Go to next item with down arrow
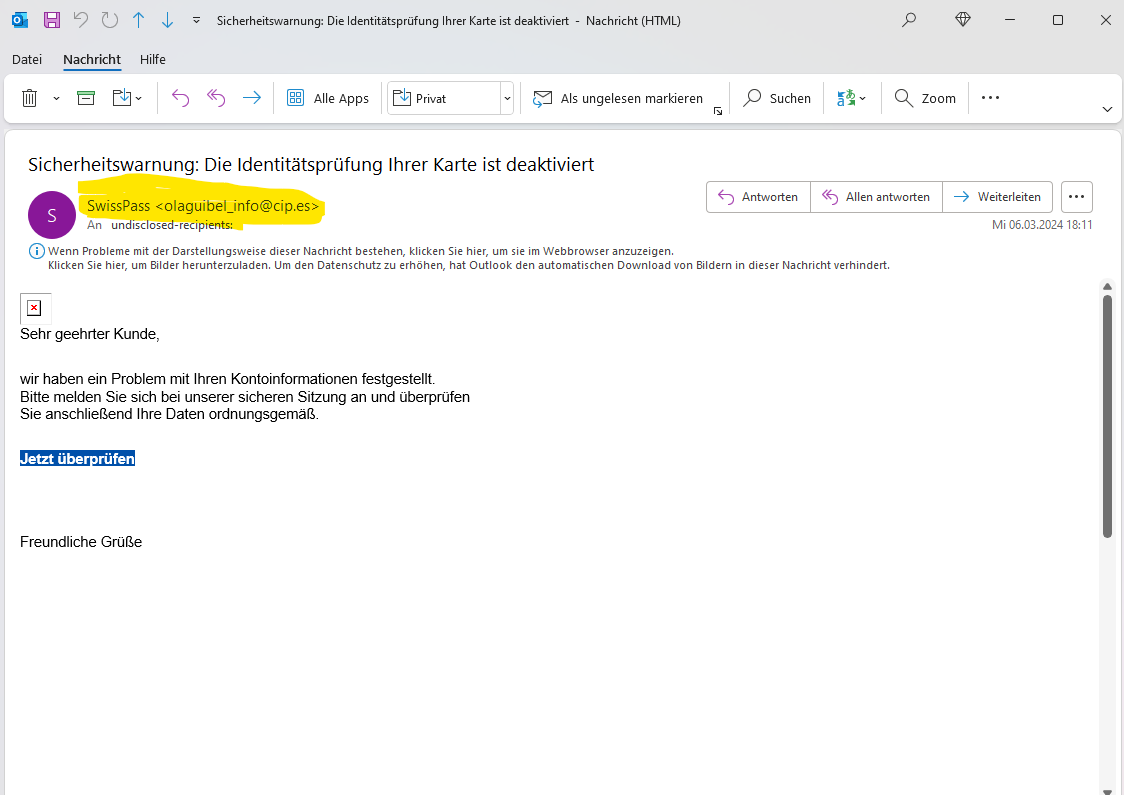1124x795 pixels. tap(167, 20)
